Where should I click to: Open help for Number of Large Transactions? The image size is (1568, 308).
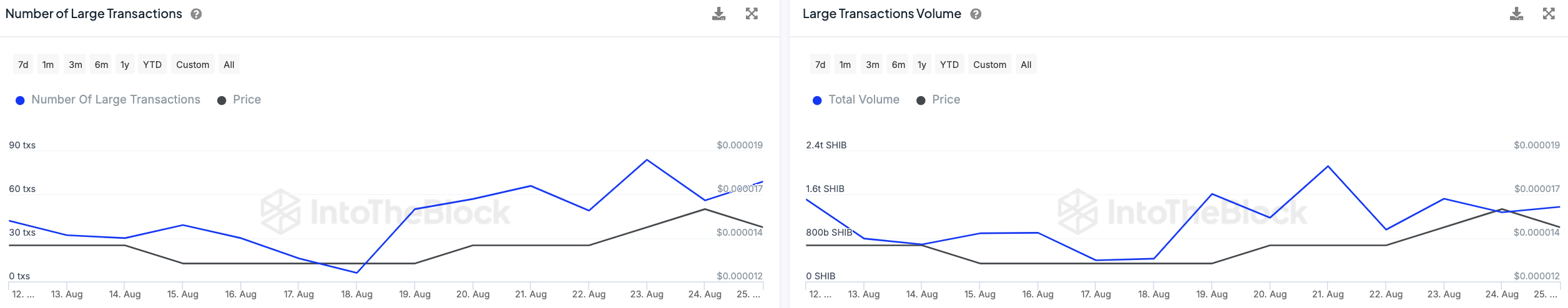coord(196,14)
